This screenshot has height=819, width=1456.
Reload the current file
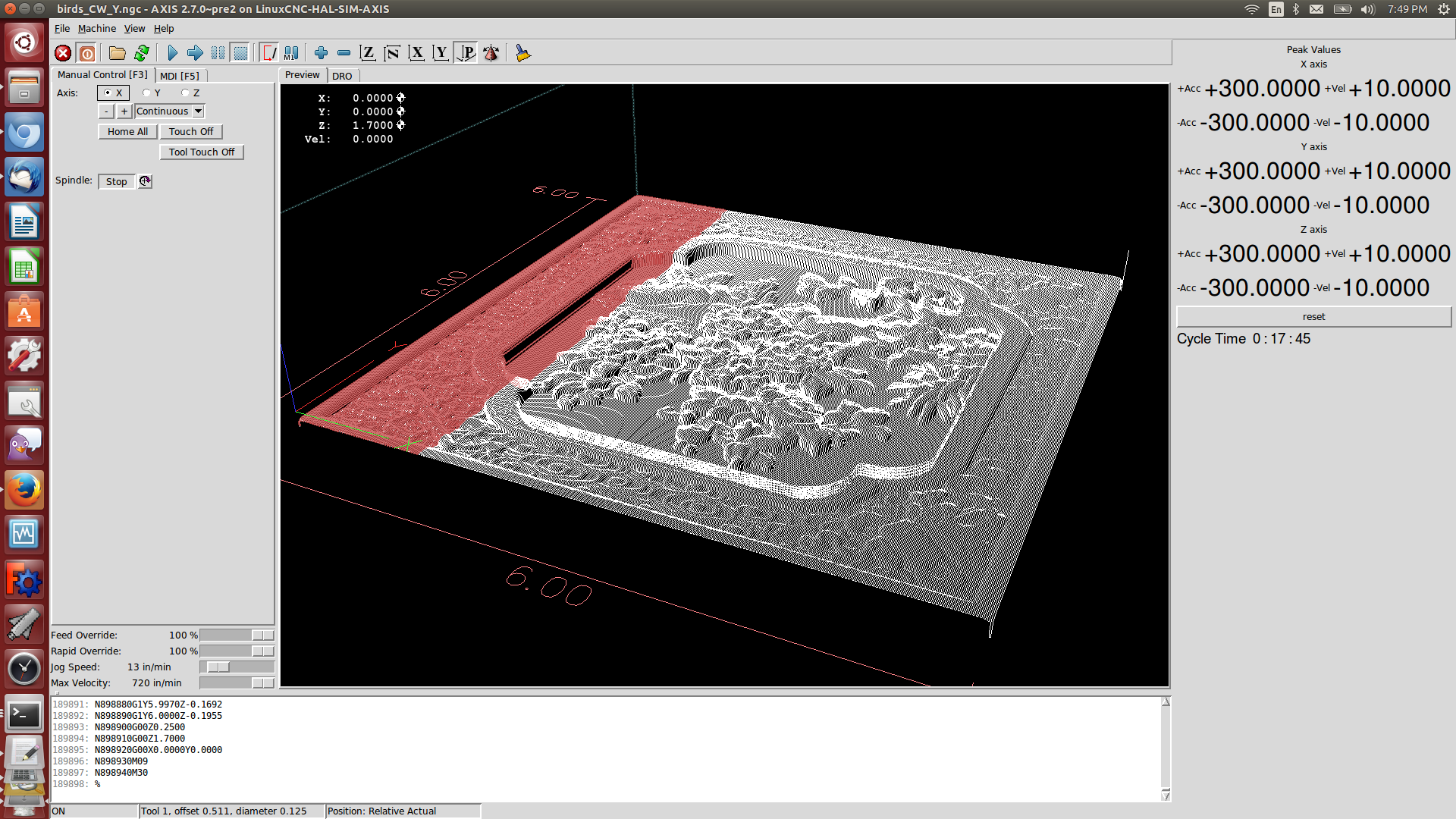coord(142,53)
